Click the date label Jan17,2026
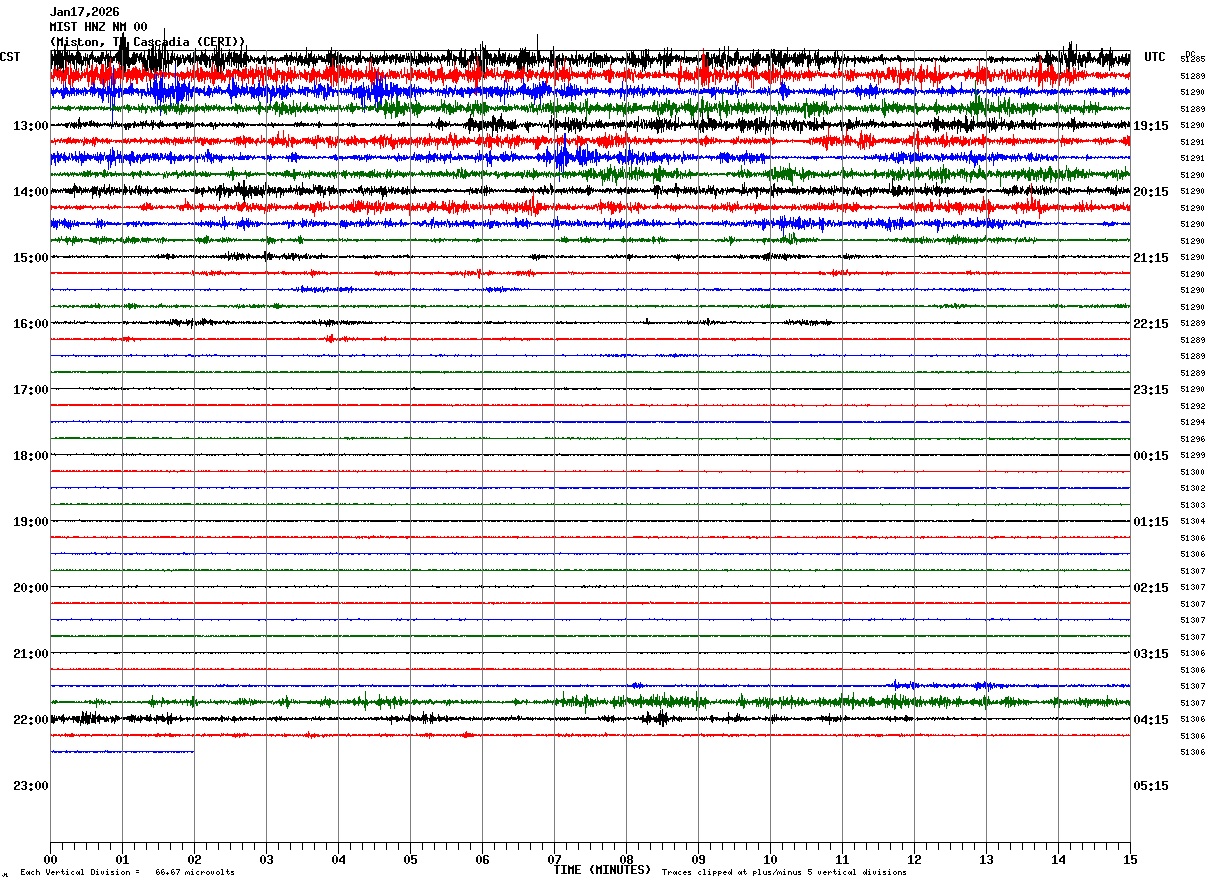 (85, 12)
